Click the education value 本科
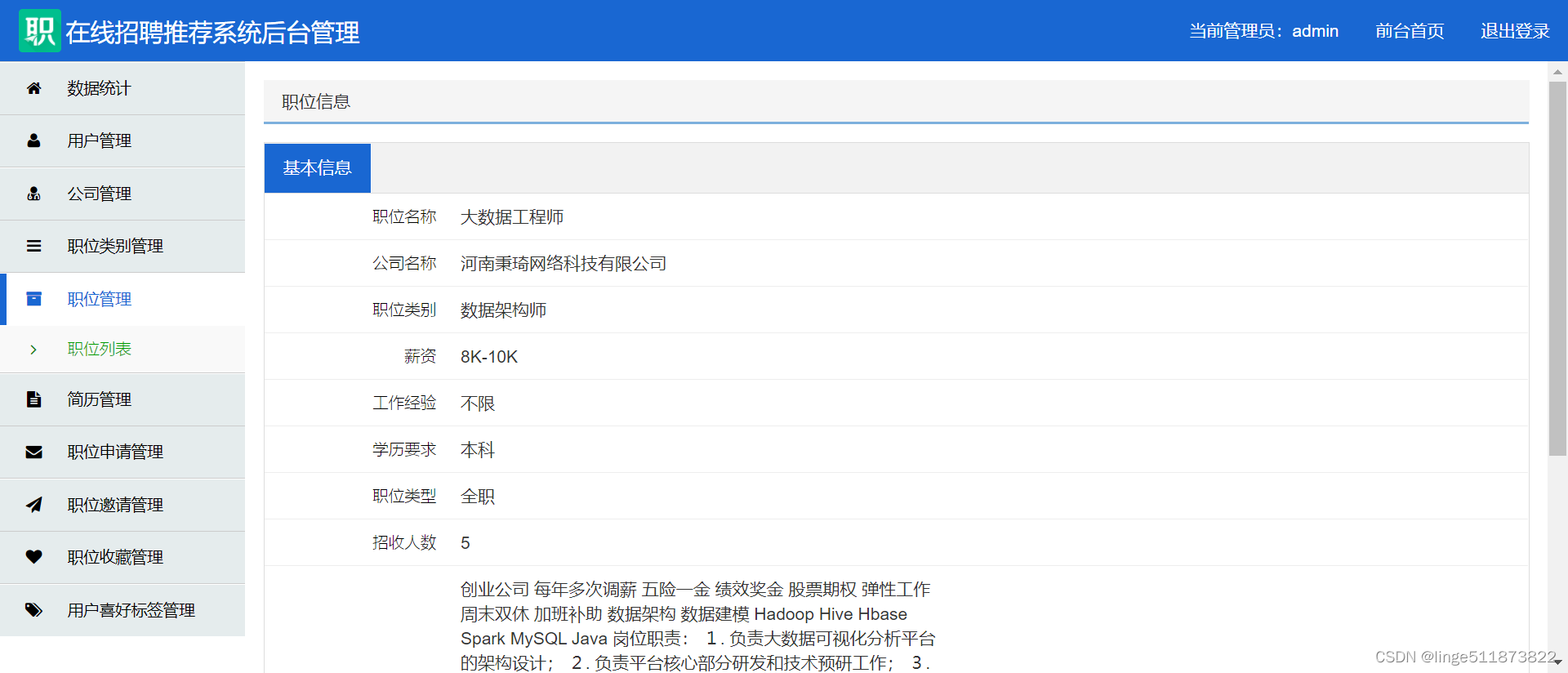The width and height of the screenshot is (1568, 673). pyautogui.click(x=478, y=450)
